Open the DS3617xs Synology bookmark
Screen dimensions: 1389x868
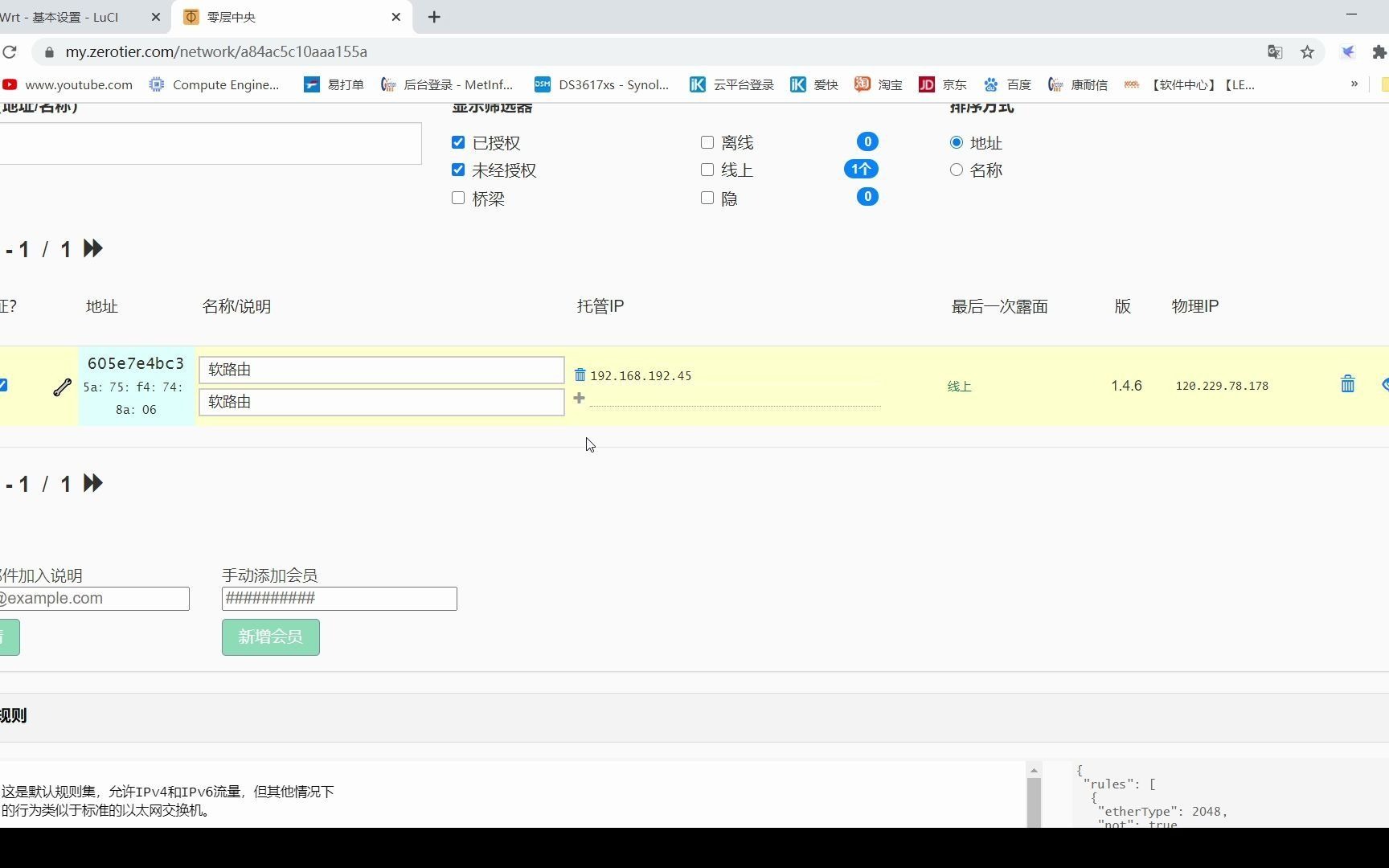coord(602,84)
